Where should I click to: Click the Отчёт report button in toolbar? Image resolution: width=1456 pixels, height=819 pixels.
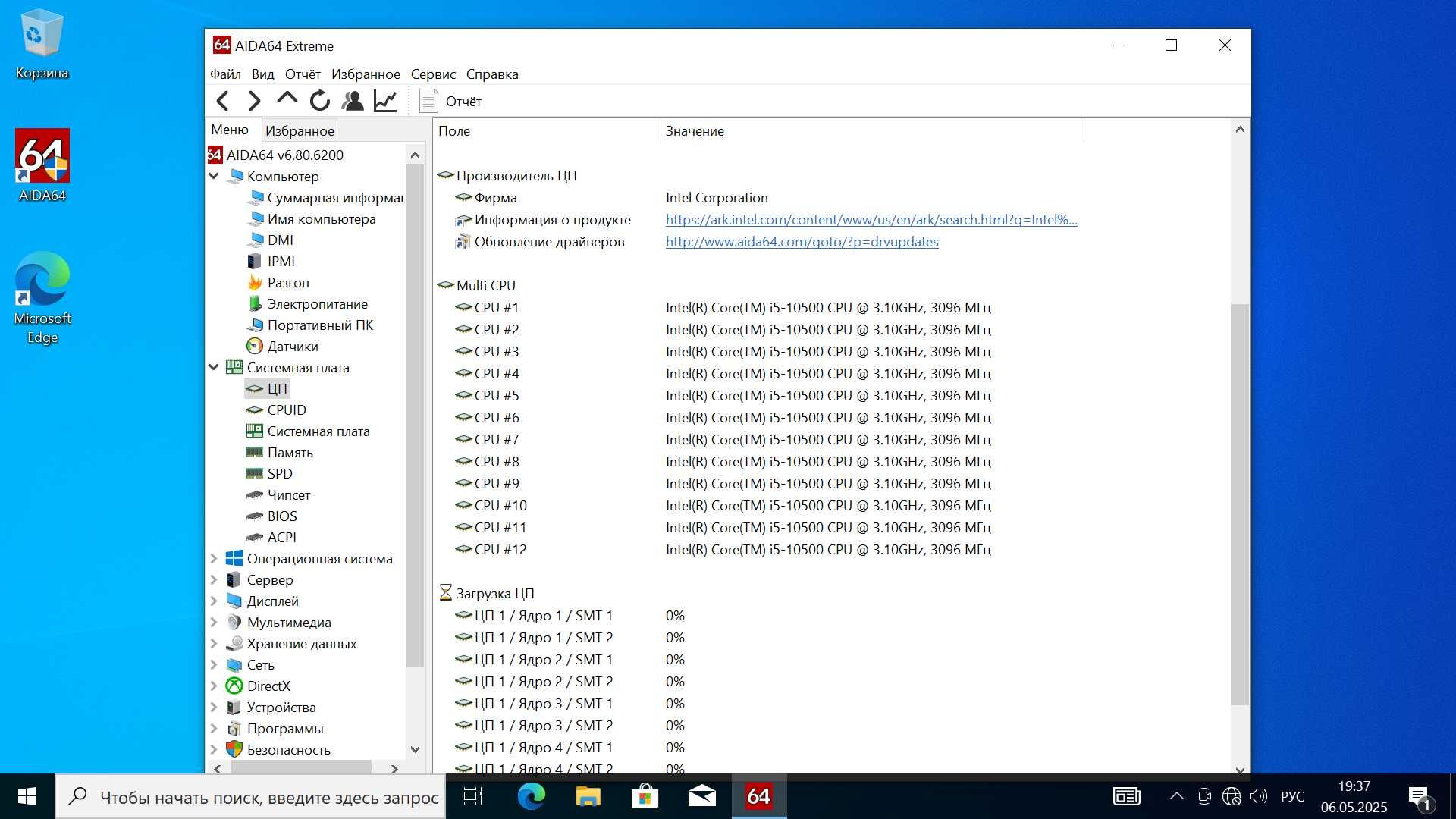[x=450, y=101]
